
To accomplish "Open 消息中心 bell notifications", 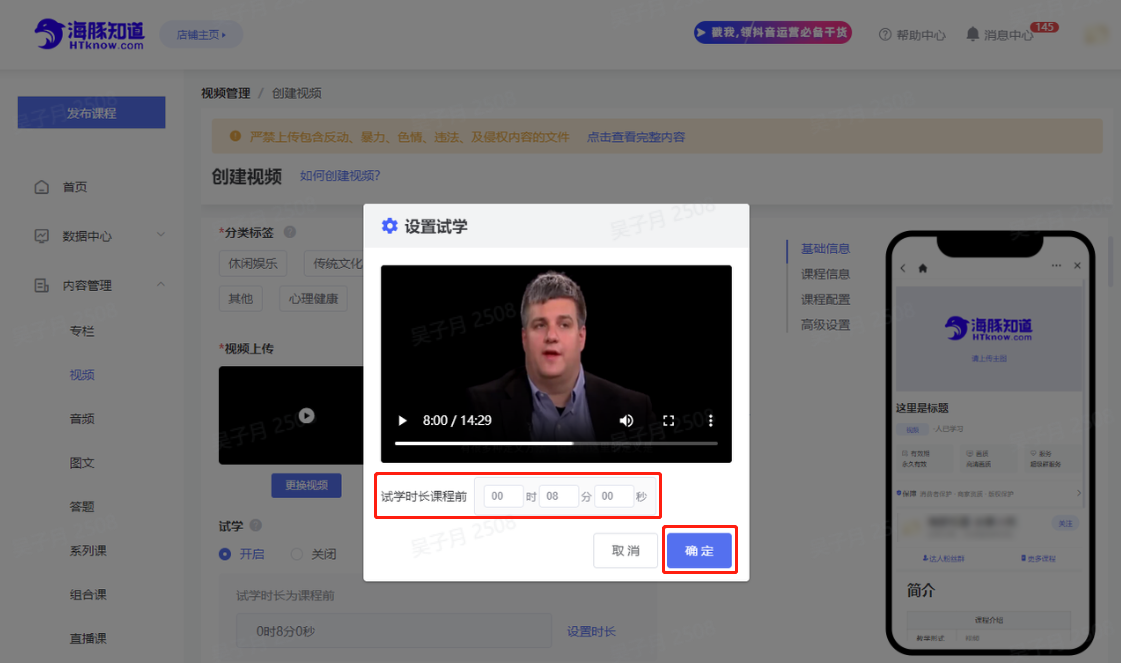I will 972,34.
